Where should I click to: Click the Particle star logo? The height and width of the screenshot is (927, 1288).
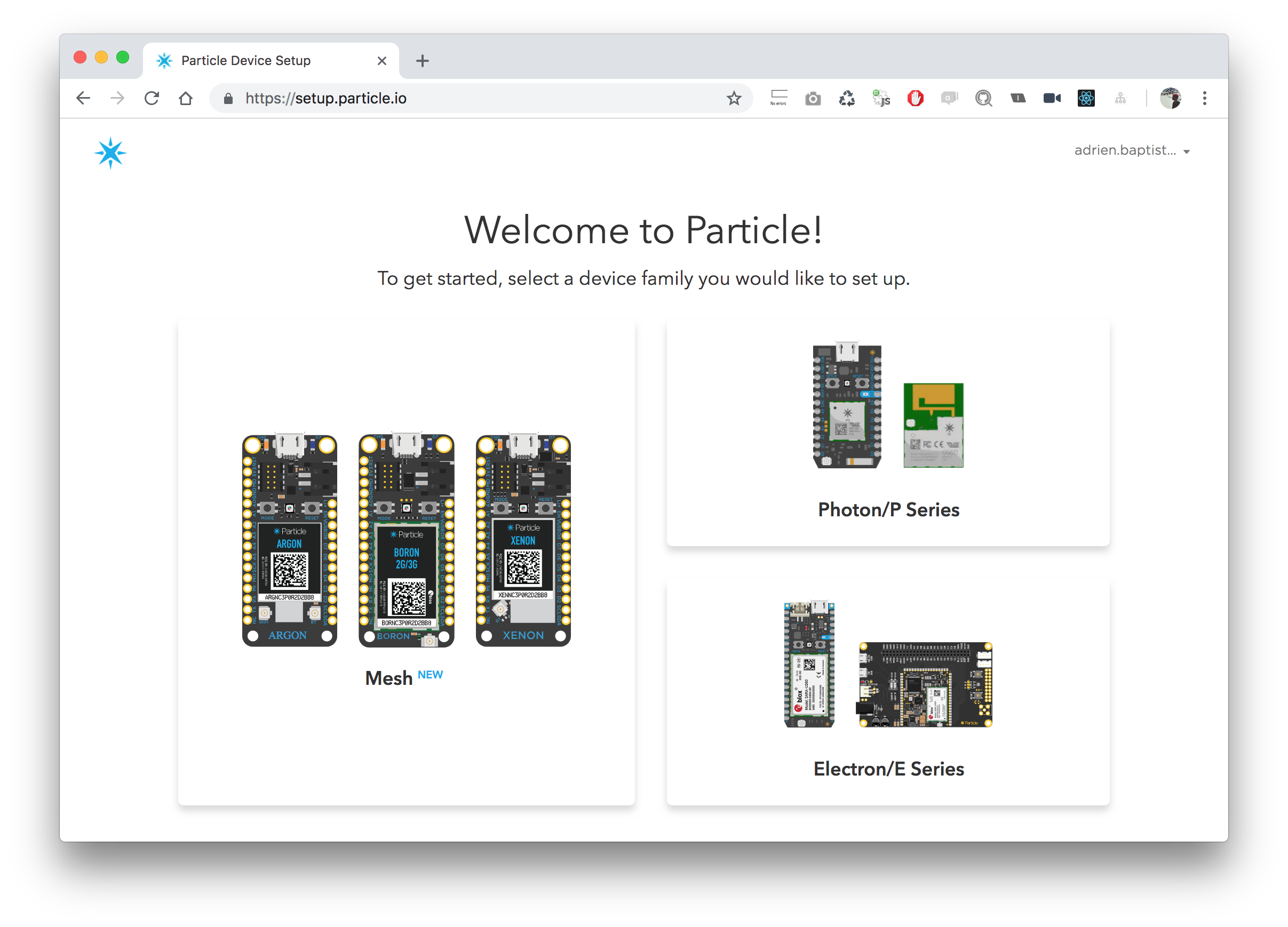tap(110, 153)
